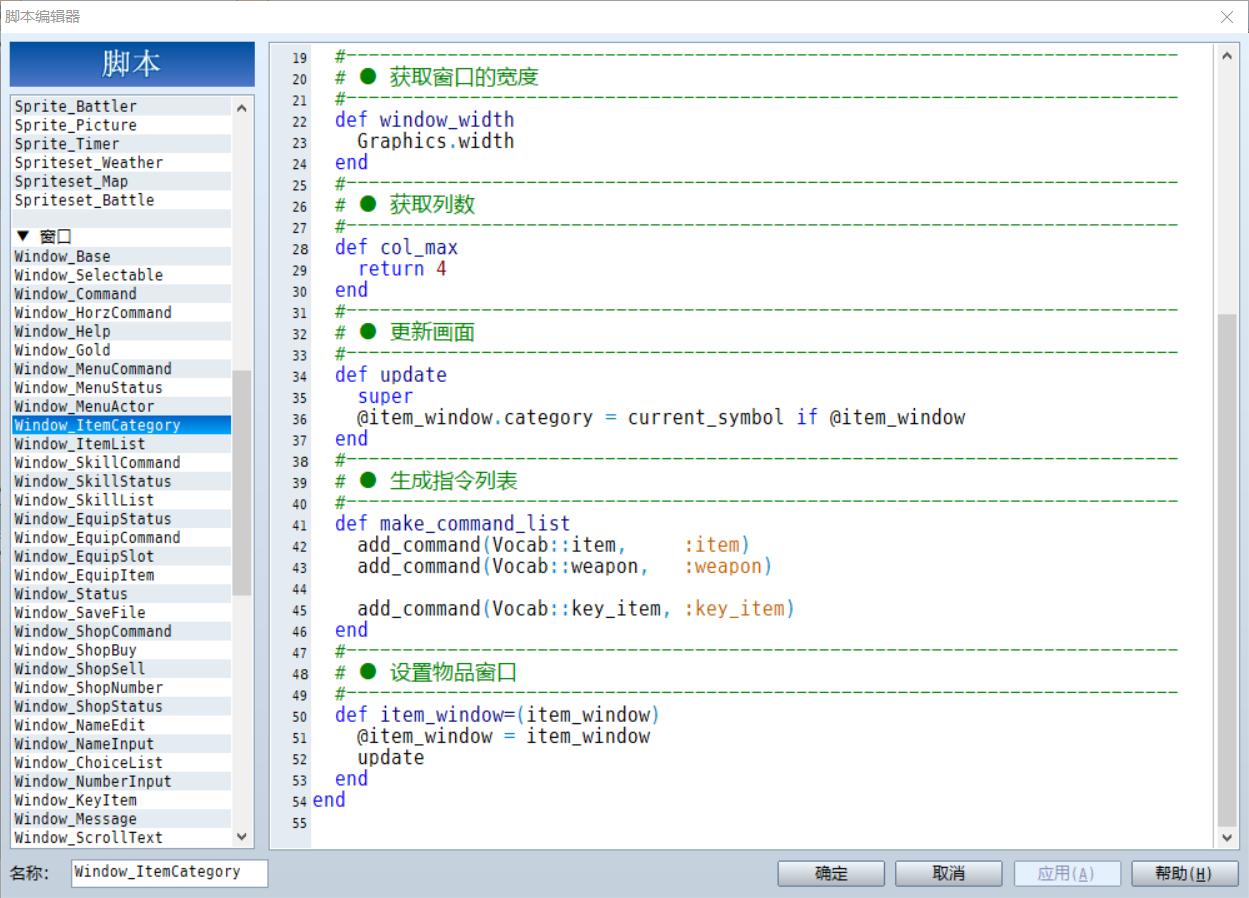
Task: Select the ▼ 窗口 section header
Action: click(122, 237)
